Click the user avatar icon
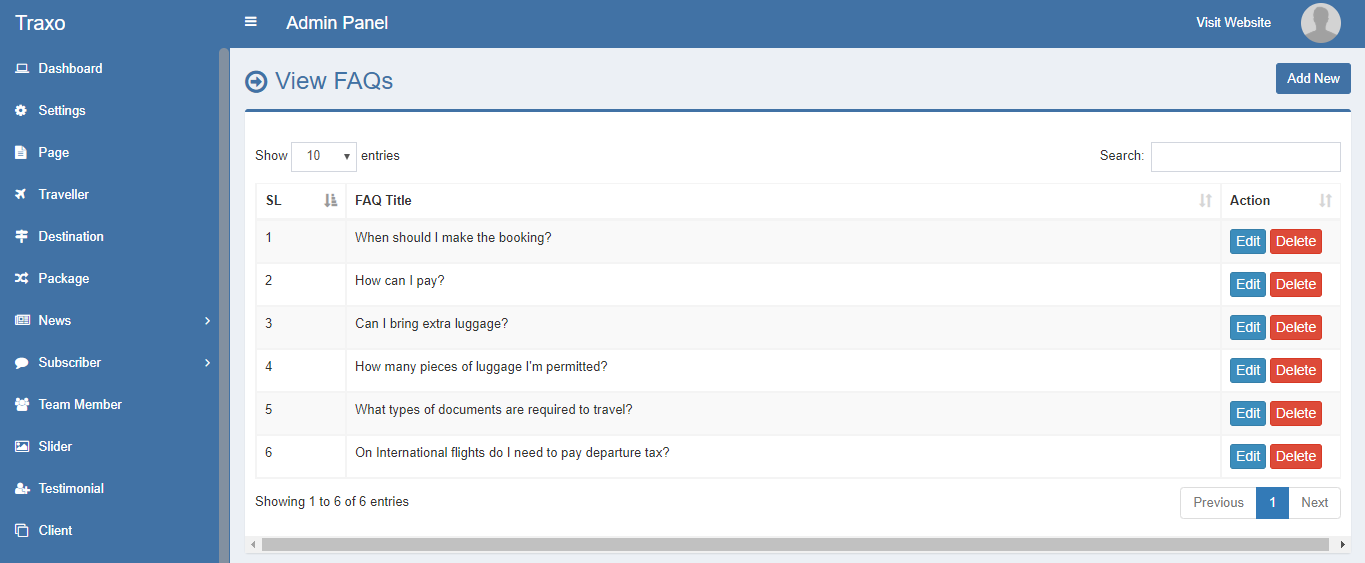This screenshot has height=563, width=1365. 1320,23
